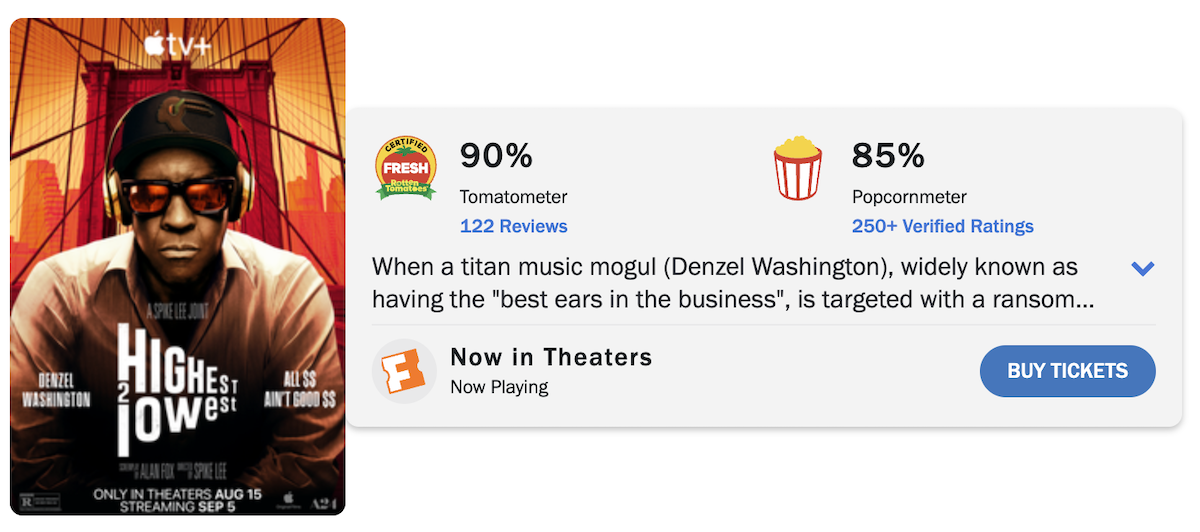
Task: Open the 122 Reviews link
Action: coord(513,226)
